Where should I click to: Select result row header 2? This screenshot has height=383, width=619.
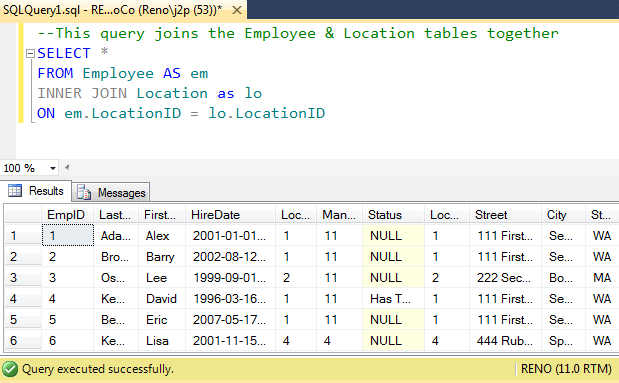(23, 257)
